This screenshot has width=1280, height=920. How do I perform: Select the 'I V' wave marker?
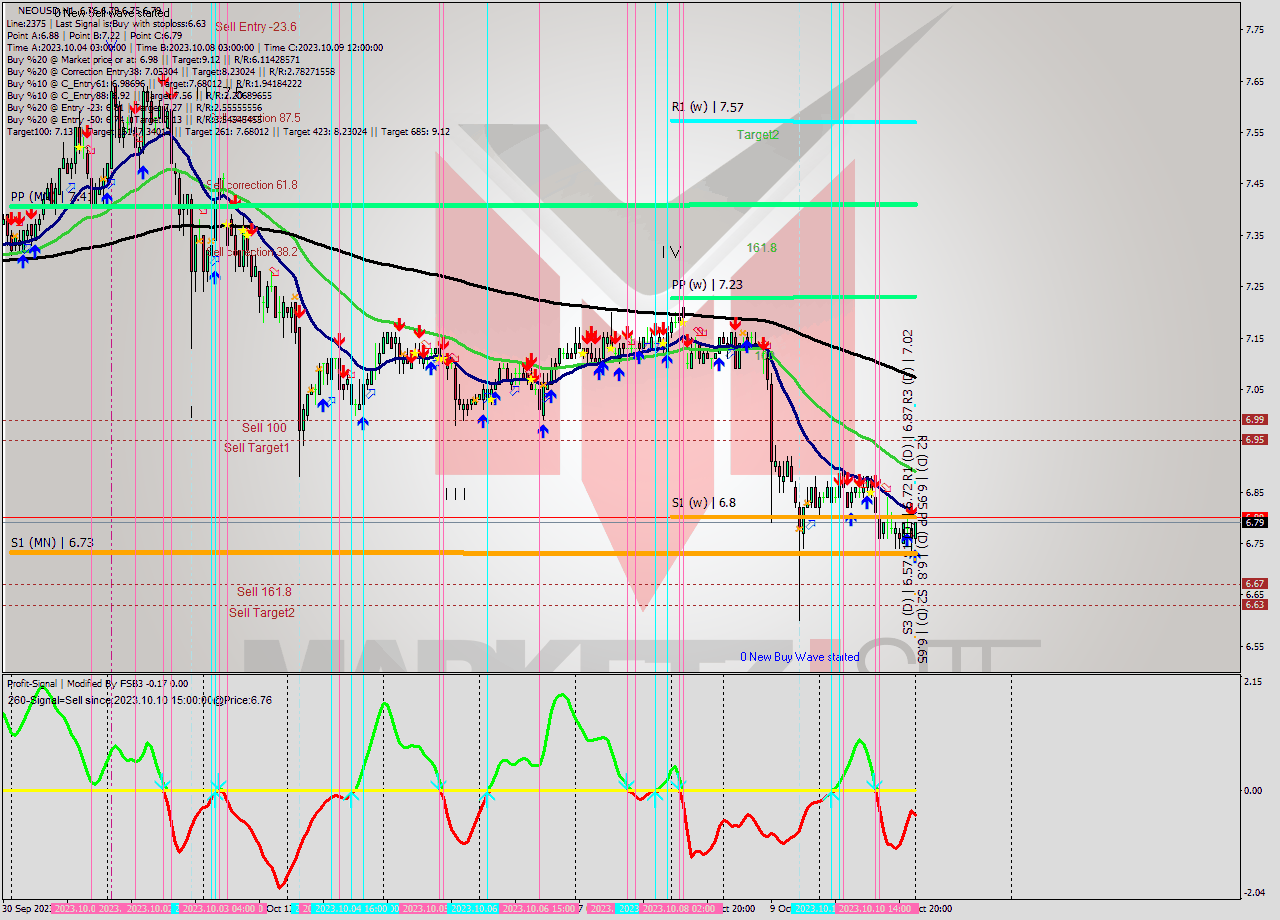671,252
